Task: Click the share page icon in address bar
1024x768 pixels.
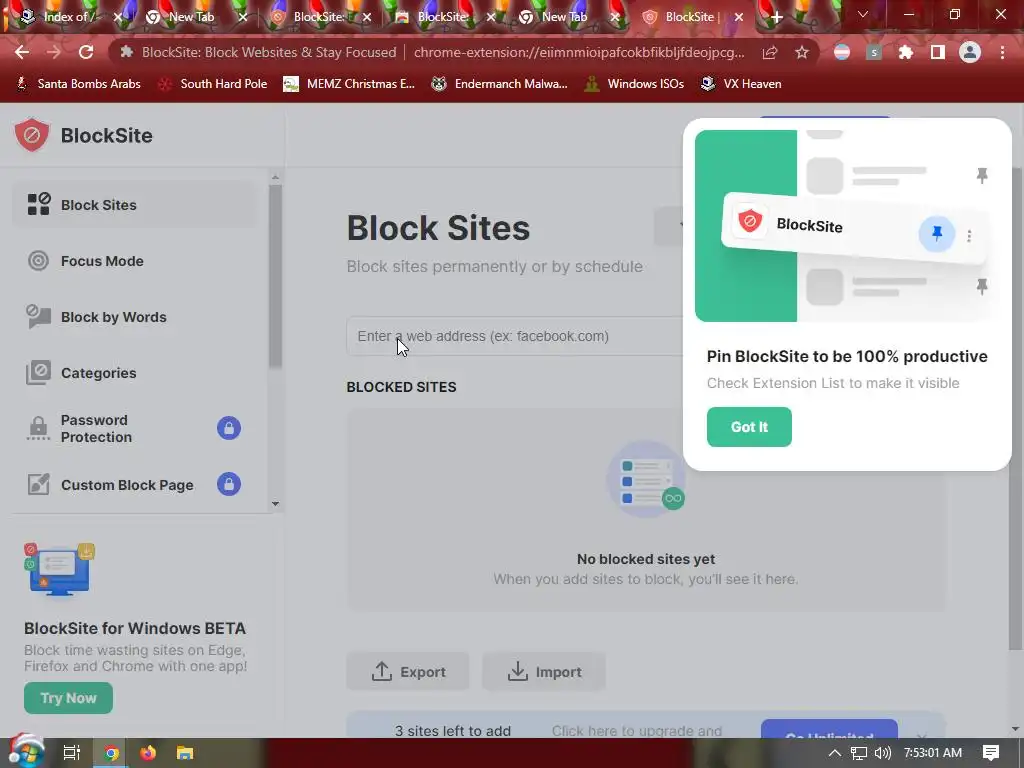Action: [770, 52]
